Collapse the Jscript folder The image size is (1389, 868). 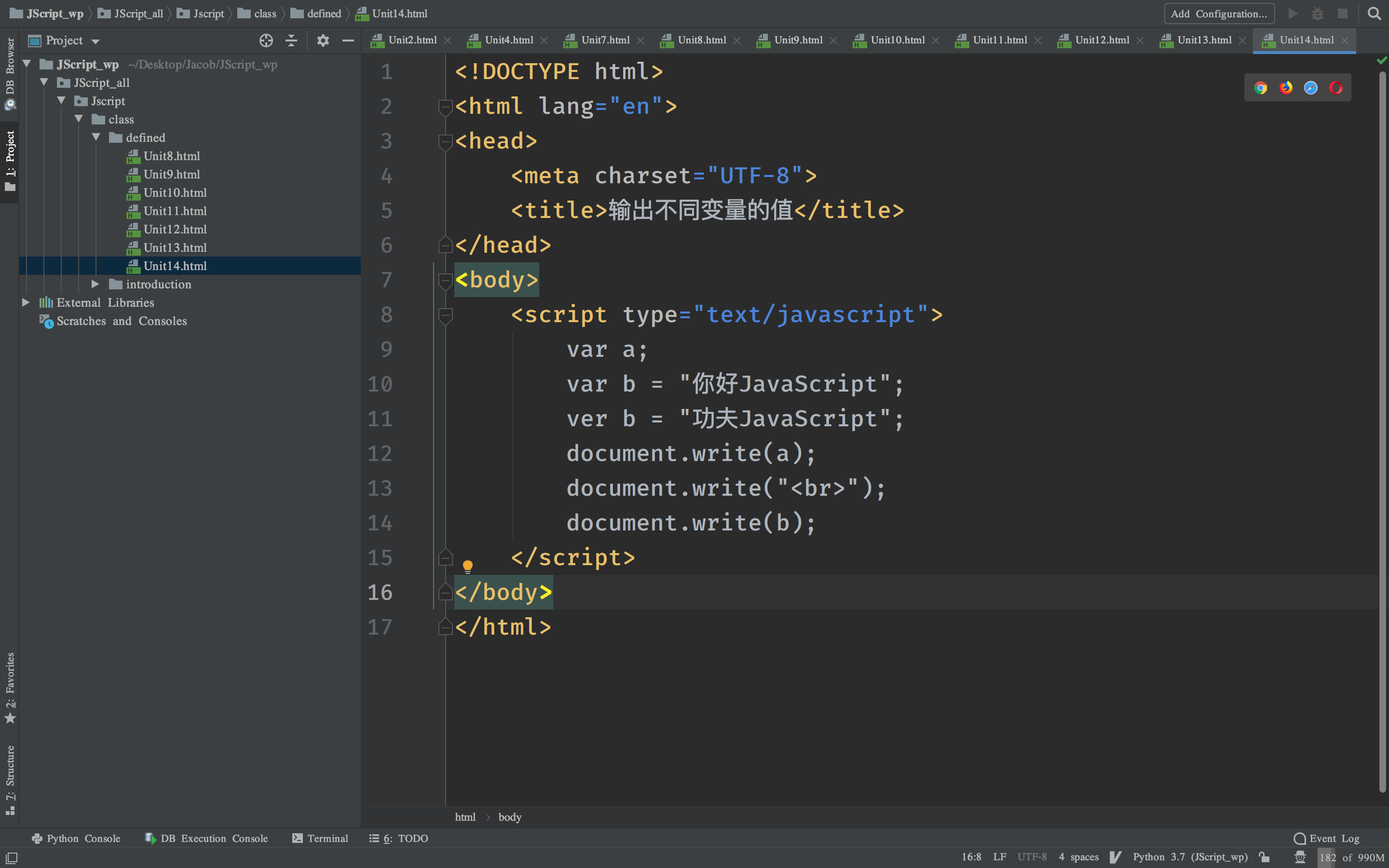(x=61, y=100)
